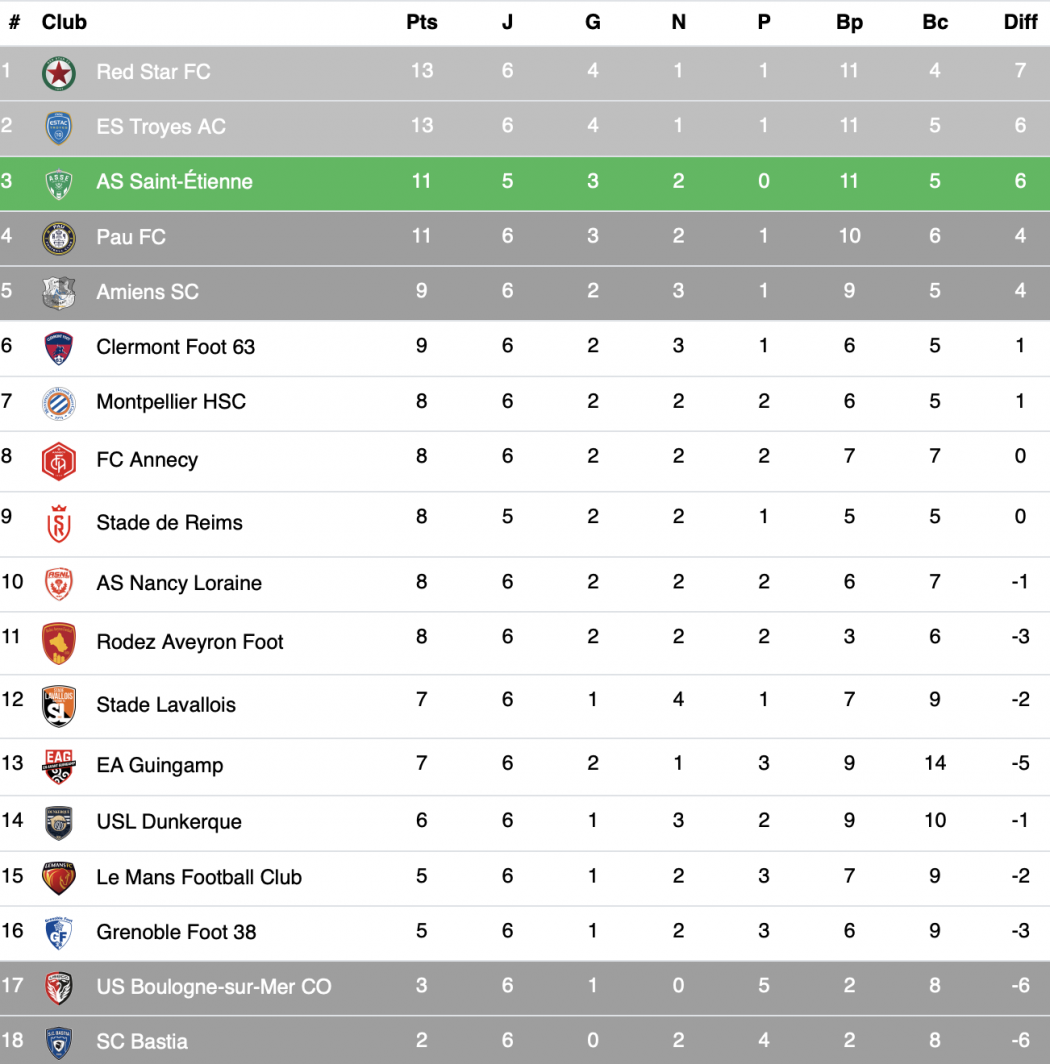
Task: Select the highlighted AS Saint-Étienne row
Action: pyautogui.click(x=525, y=183)
